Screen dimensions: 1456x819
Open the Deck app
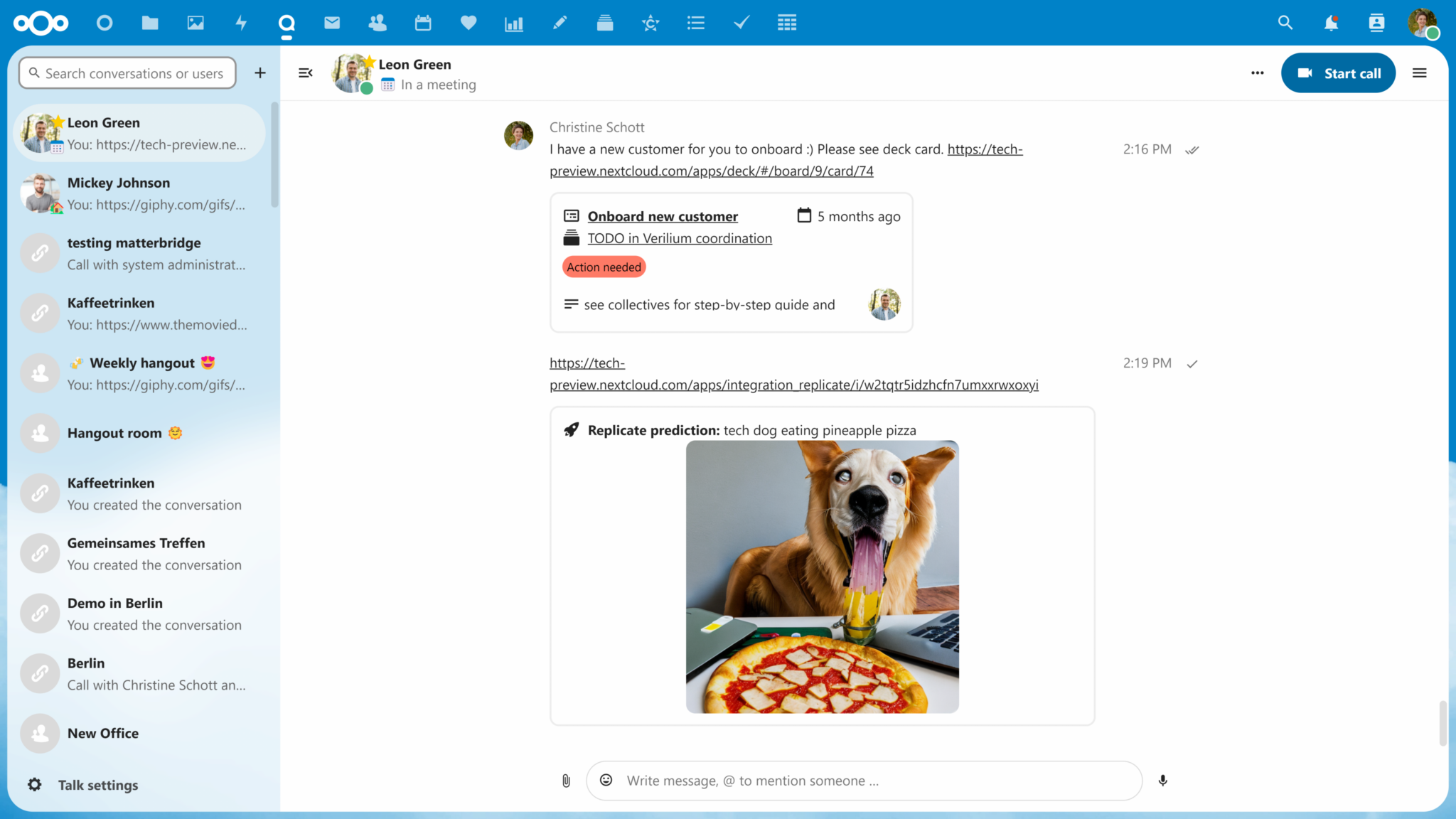click(605, 22)
